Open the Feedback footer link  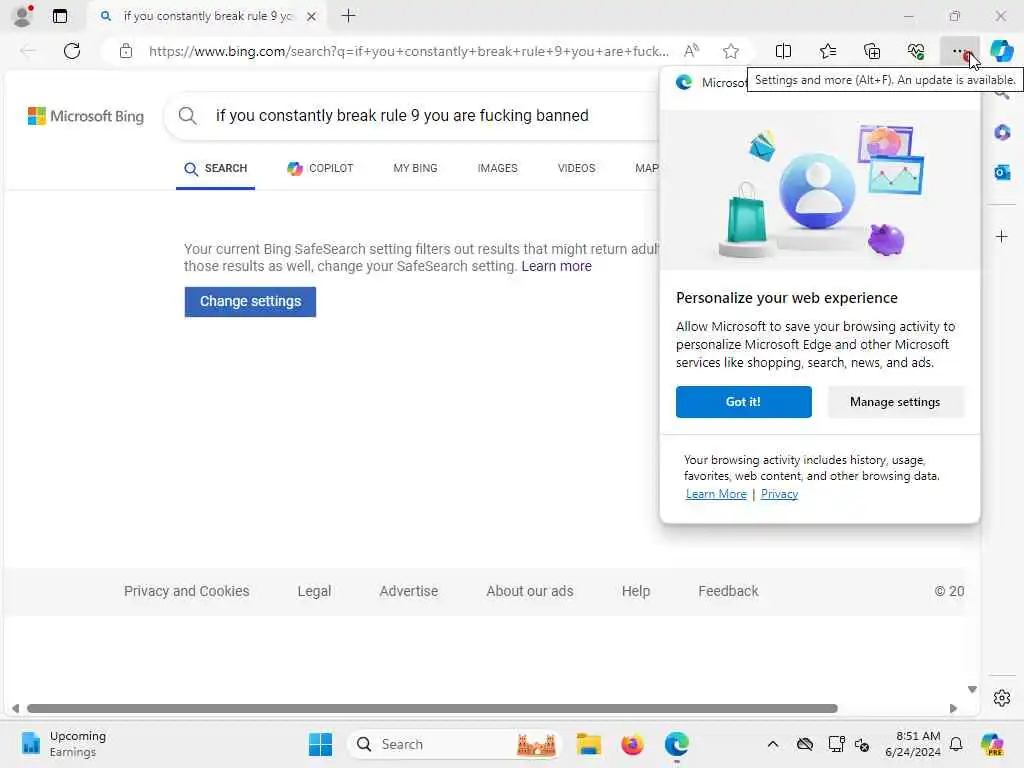(x=728, y=591)
